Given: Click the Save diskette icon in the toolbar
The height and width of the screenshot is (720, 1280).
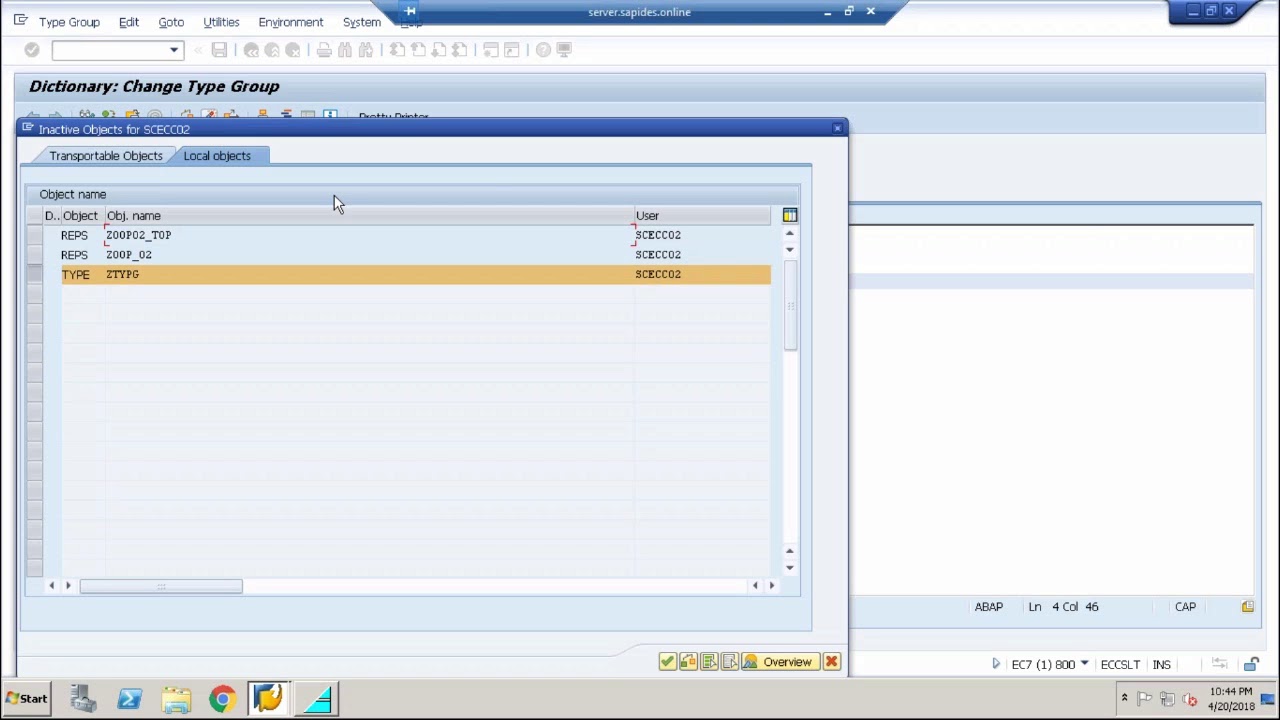Looking at the screenshot, I should pyautogui.click(x=219, y=50).
